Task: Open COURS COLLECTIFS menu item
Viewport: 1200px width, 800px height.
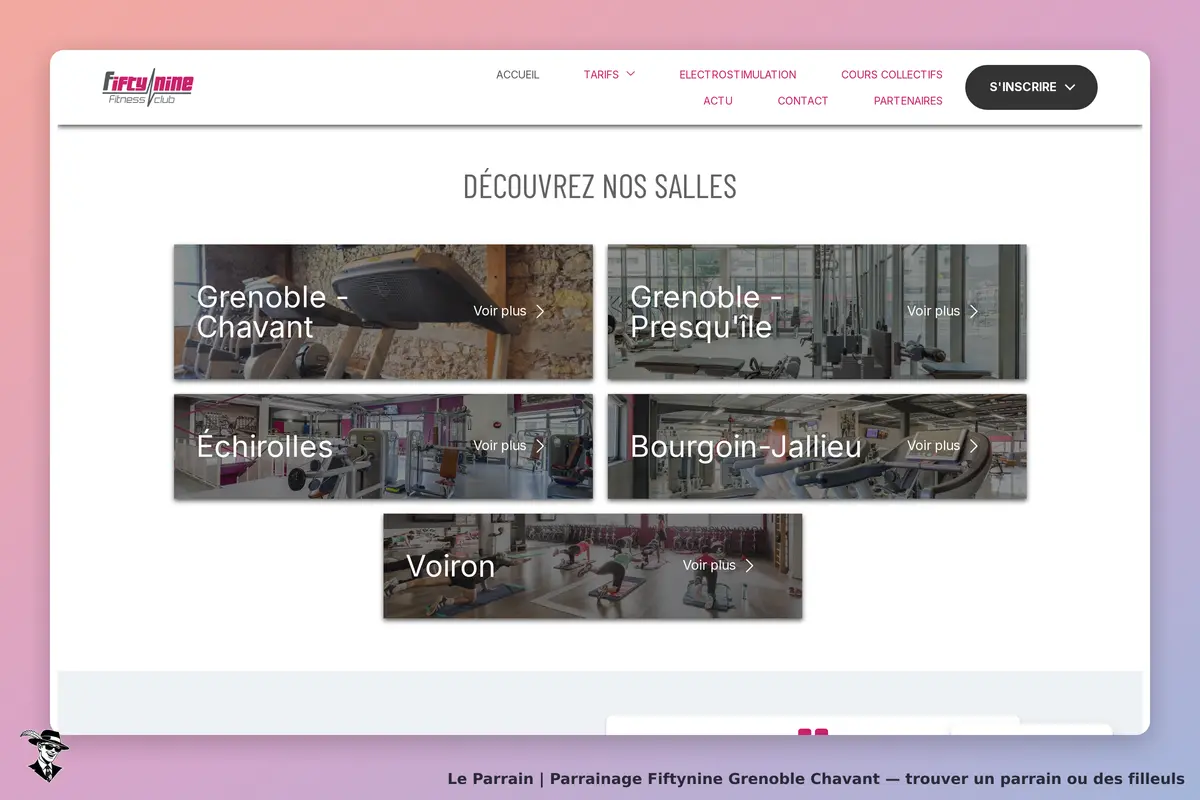Action: (892, 75)
